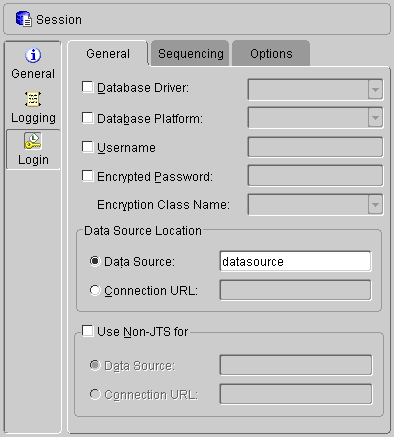The height and width of the screenshot is (437, 394).
Task: Click the Non-JTS Connection URL field
Action: pos(296,394)
